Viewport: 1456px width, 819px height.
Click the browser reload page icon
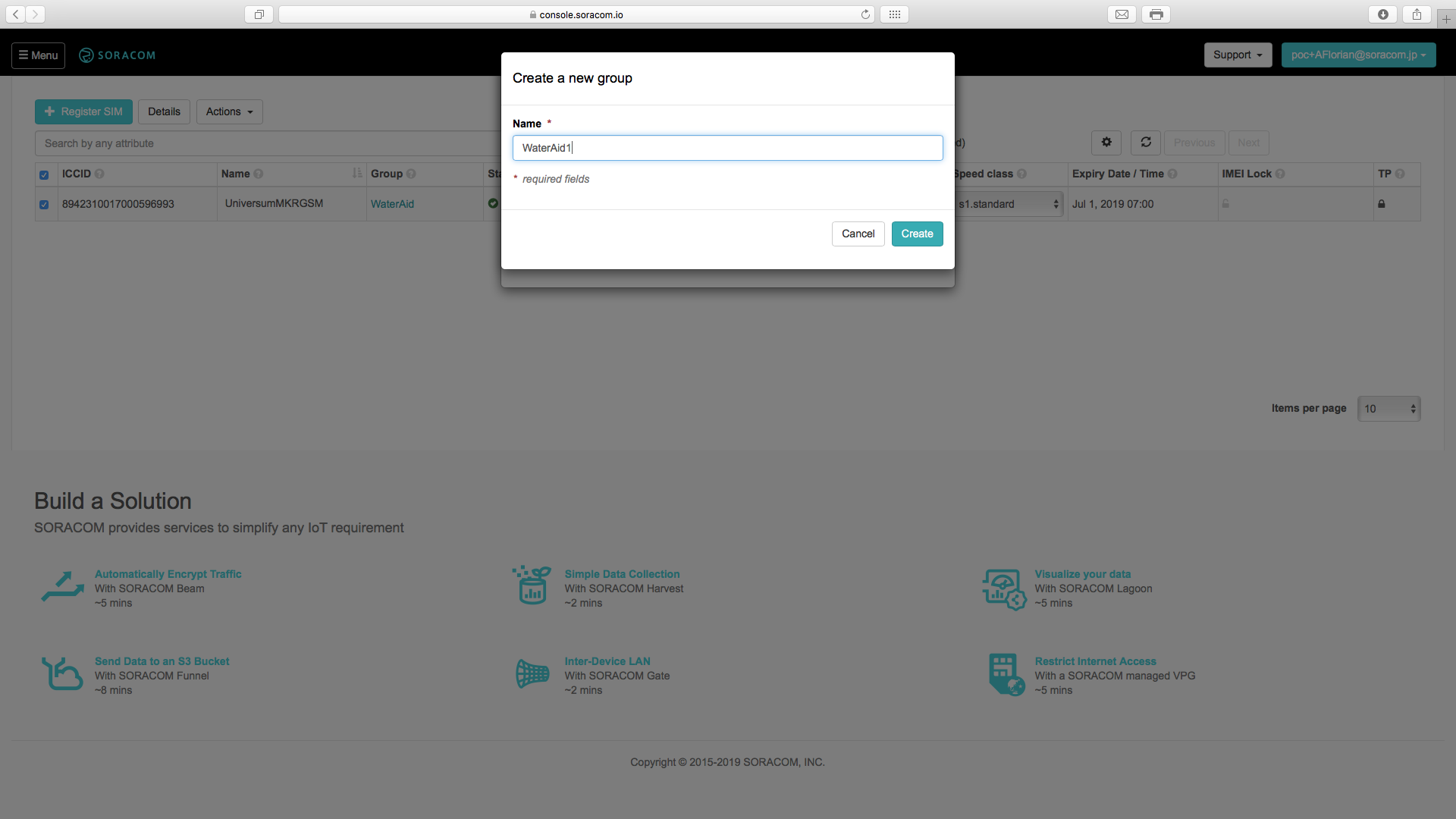click(x=865, y=14)
